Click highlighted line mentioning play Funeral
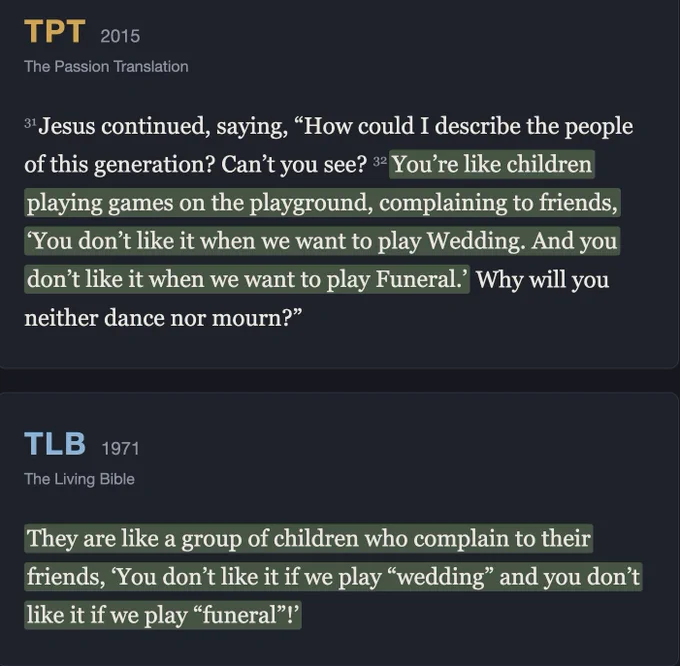The image size is (680, 666). point(247,279)
